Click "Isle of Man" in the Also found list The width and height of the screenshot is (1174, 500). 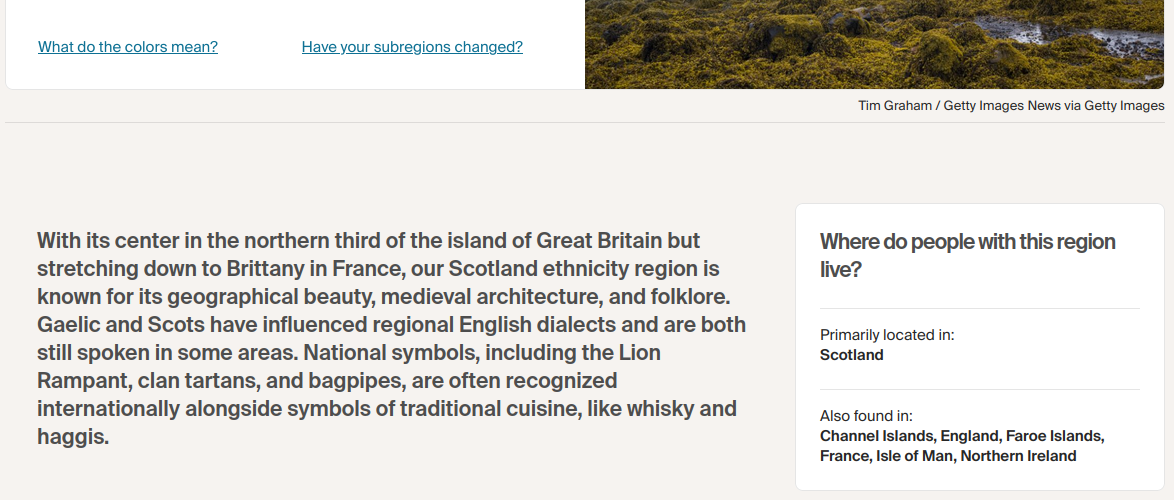point(915,456)
